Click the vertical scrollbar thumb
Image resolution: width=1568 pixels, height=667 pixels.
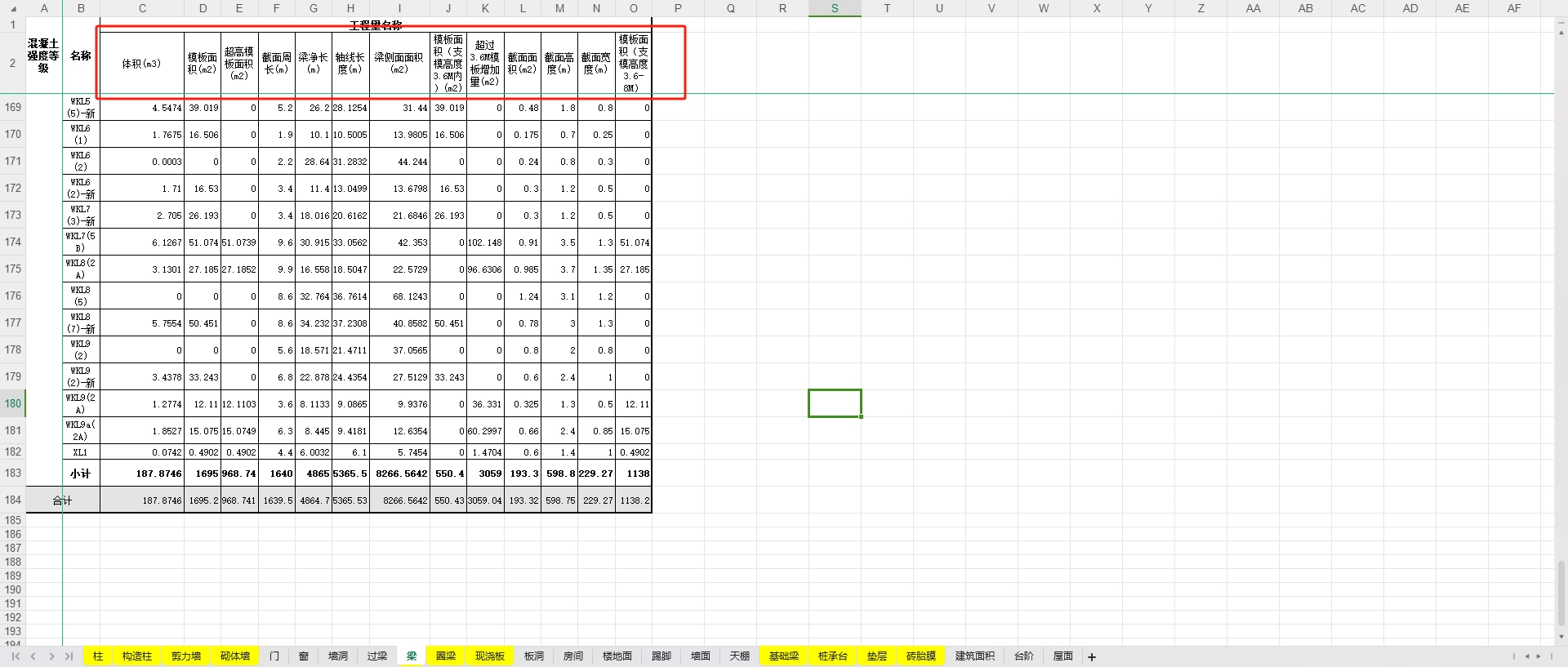point(1561,593)
